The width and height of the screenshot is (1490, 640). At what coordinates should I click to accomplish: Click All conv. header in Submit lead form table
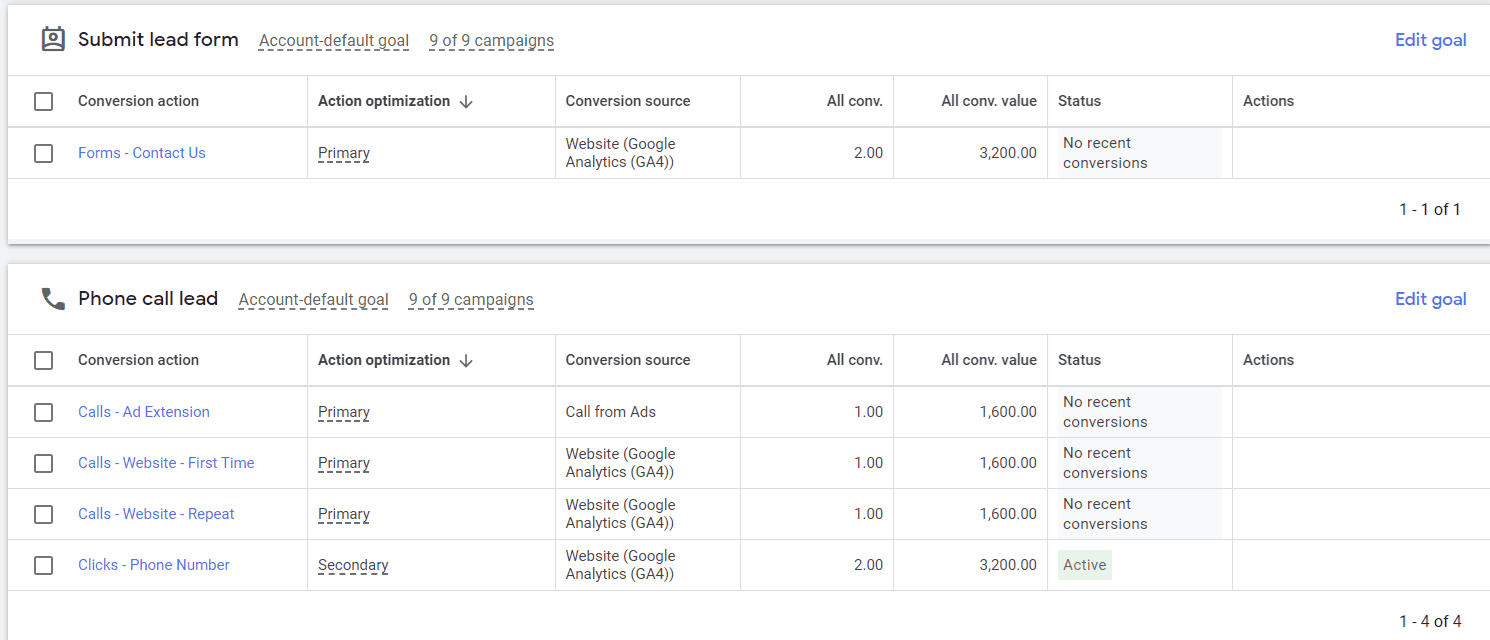point(855,101)
